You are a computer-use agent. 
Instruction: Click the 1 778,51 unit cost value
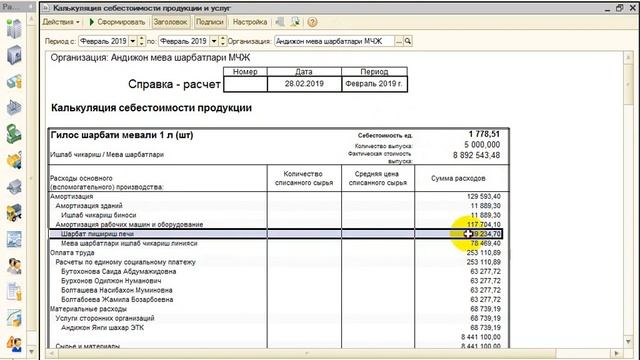click(484, 134)
